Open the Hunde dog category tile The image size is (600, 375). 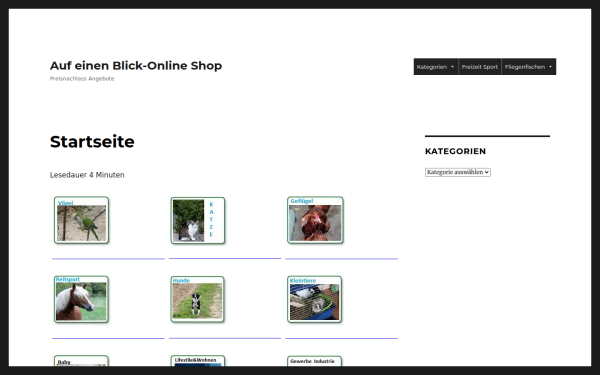coord(197,299)
